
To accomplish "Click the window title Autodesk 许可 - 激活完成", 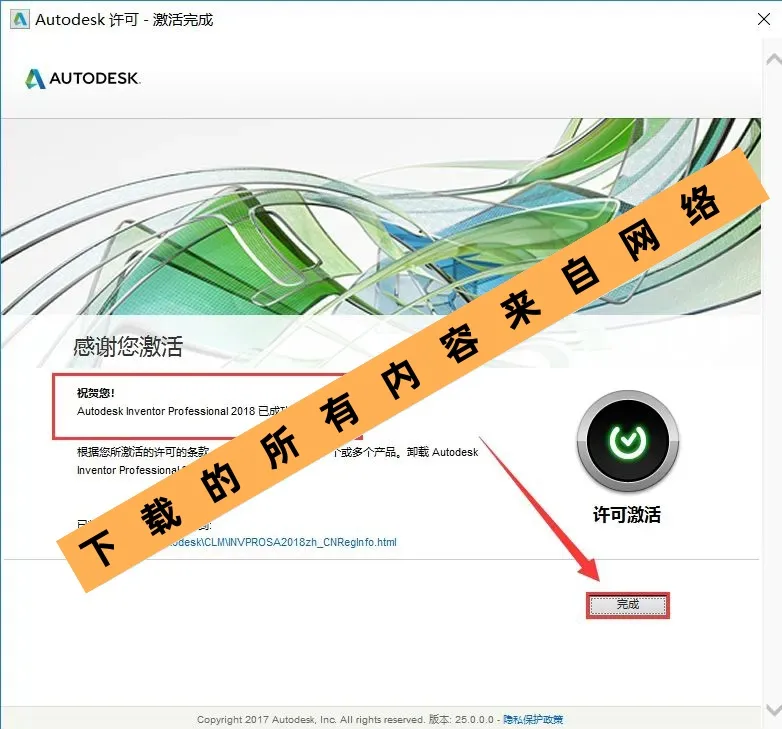I will [124, 19].
